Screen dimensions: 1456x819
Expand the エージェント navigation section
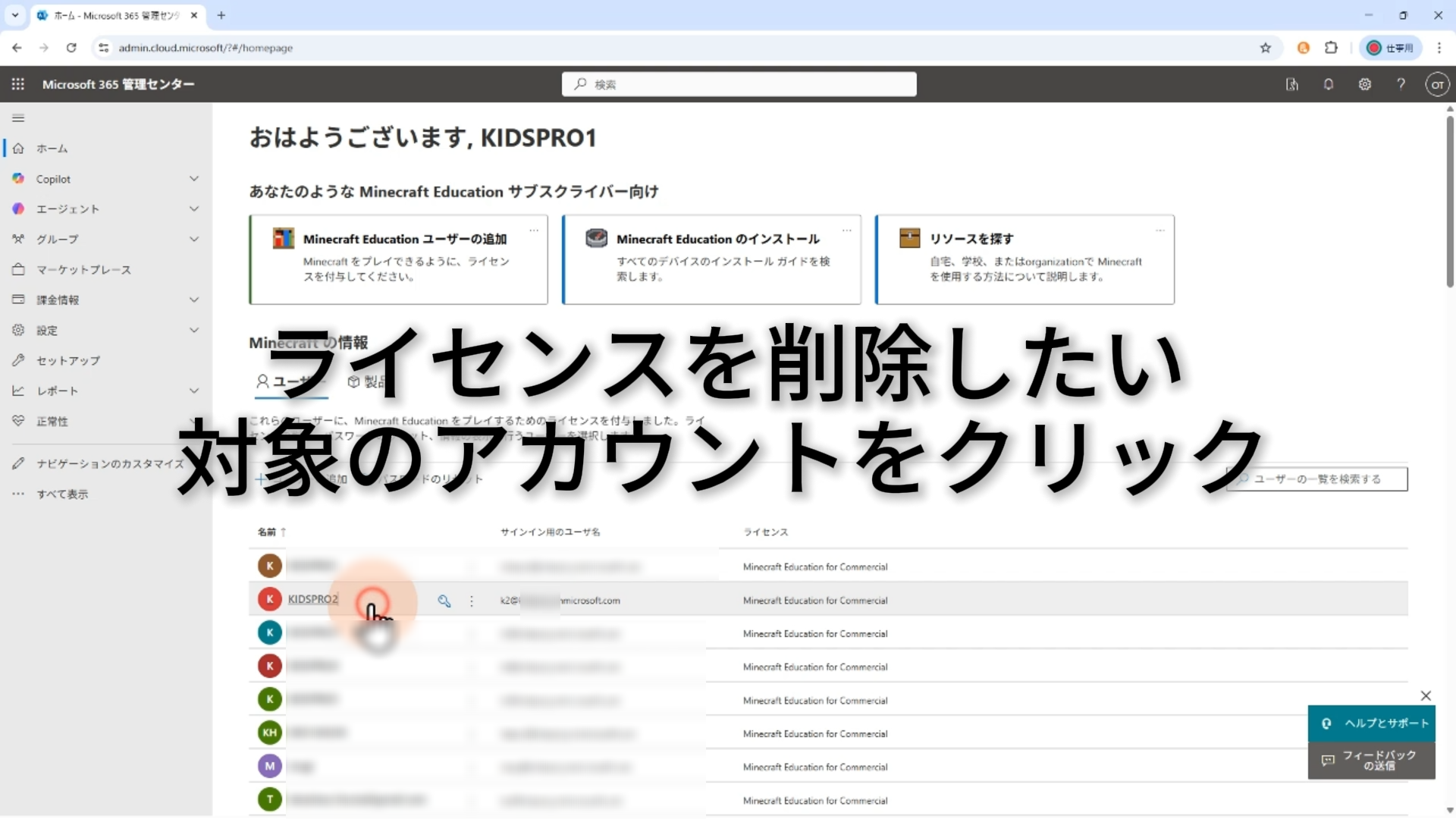click(194, 209)
